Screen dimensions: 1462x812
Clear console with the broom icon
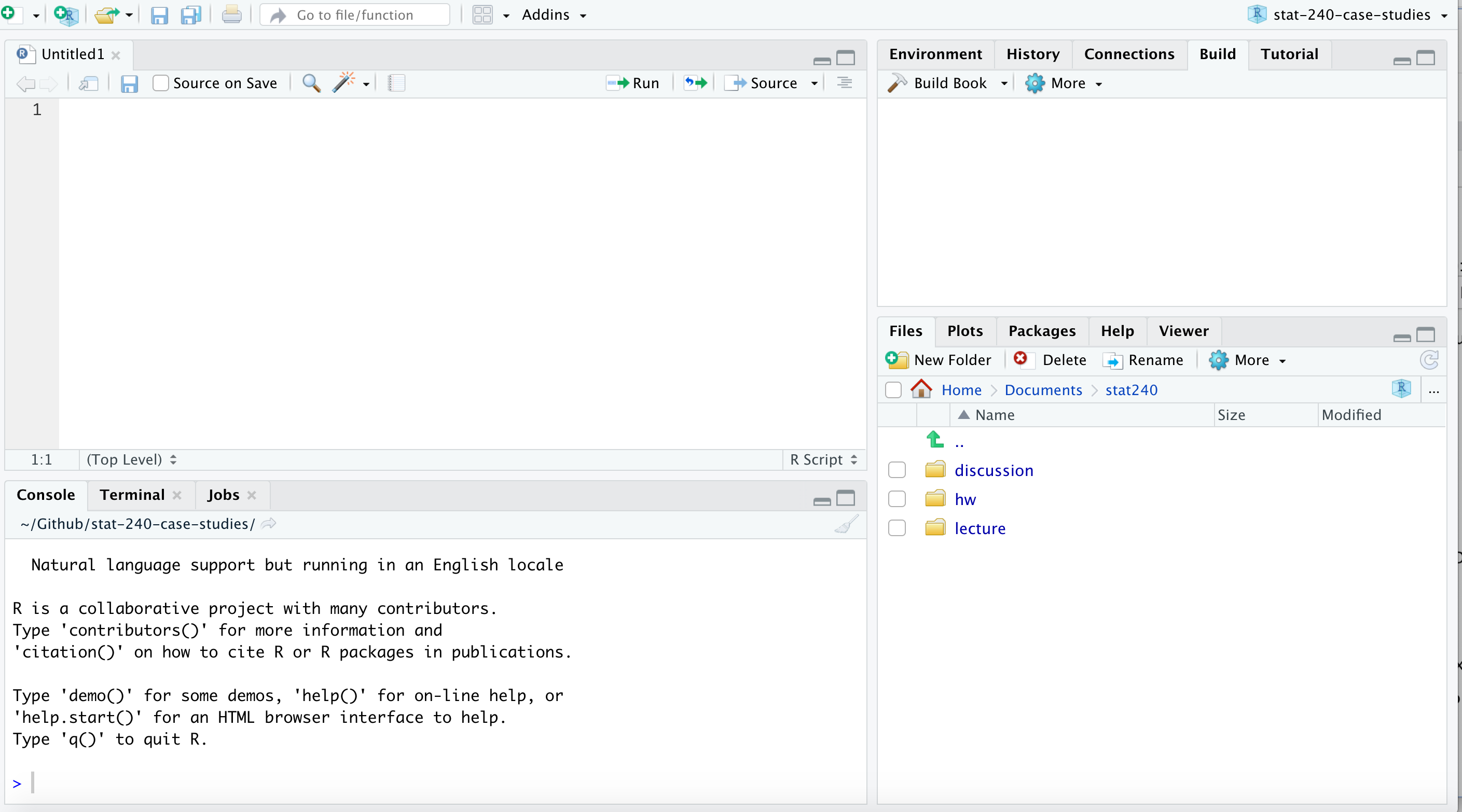click(x=846, y=525)
